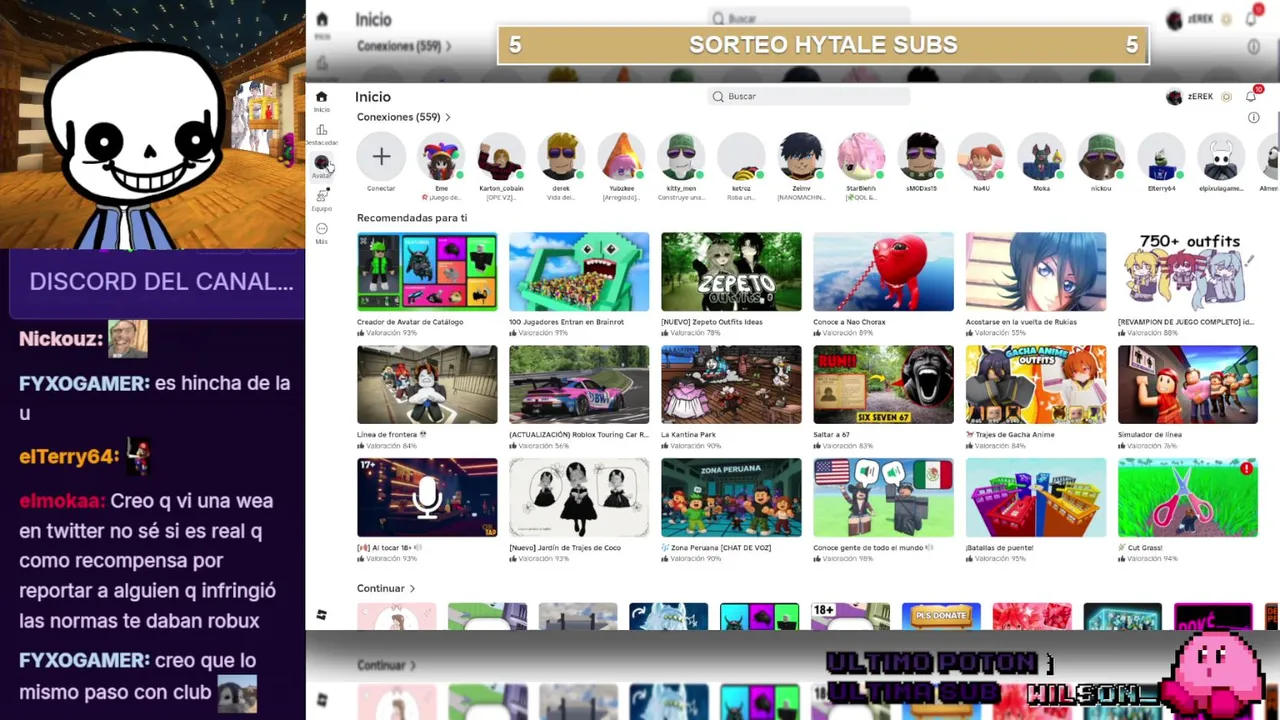1280x720 pixels.
Task: Open friend kitty_men's avatar
Action: click(681, 156)
